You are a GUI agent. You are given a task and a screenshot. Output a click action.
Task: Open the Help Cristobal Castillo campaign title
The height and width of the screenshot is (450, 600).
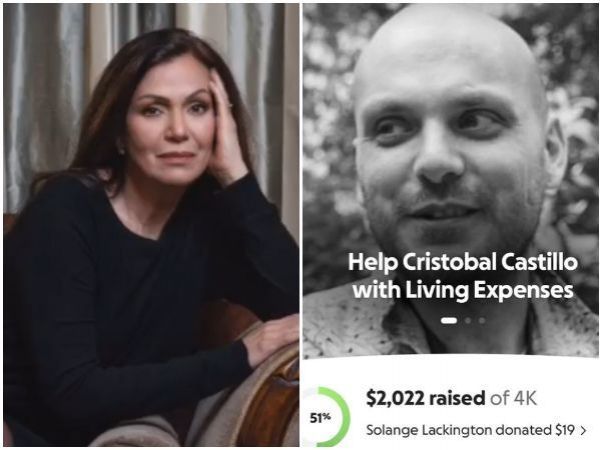point(463,276)
